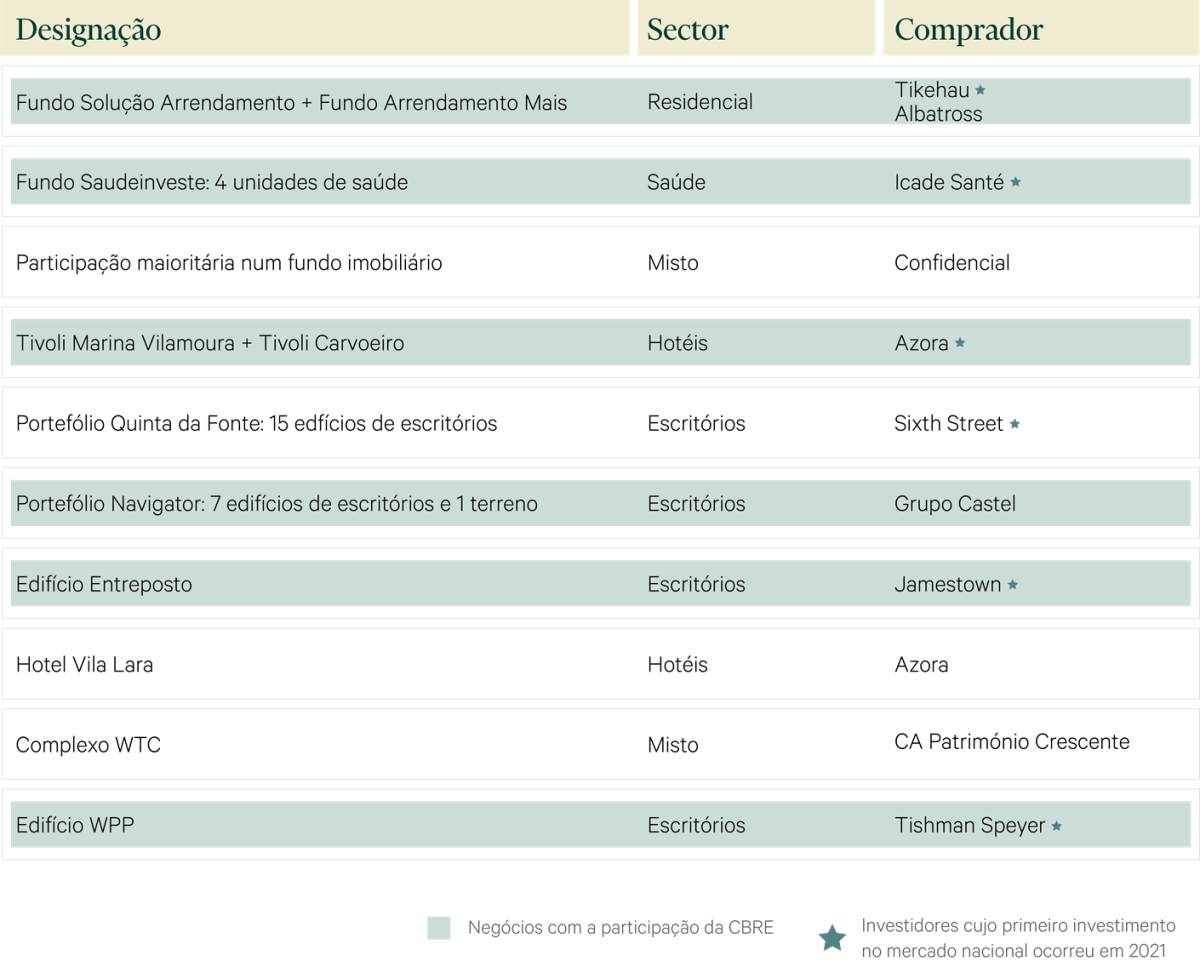The image size is (1200, 961).
Task: Click the star beside Sixth Street
Action: point(1015,424)
